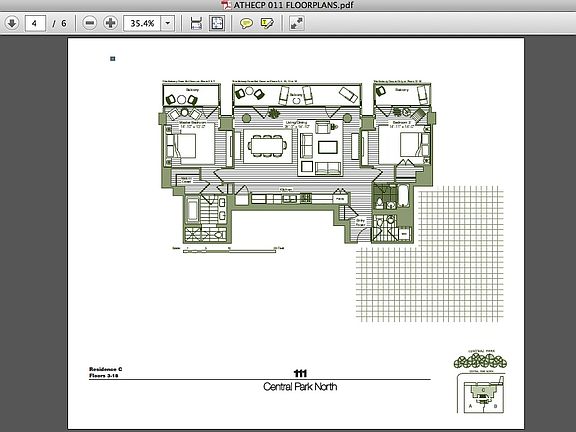Add a sticky note comment

click(246, 24)
